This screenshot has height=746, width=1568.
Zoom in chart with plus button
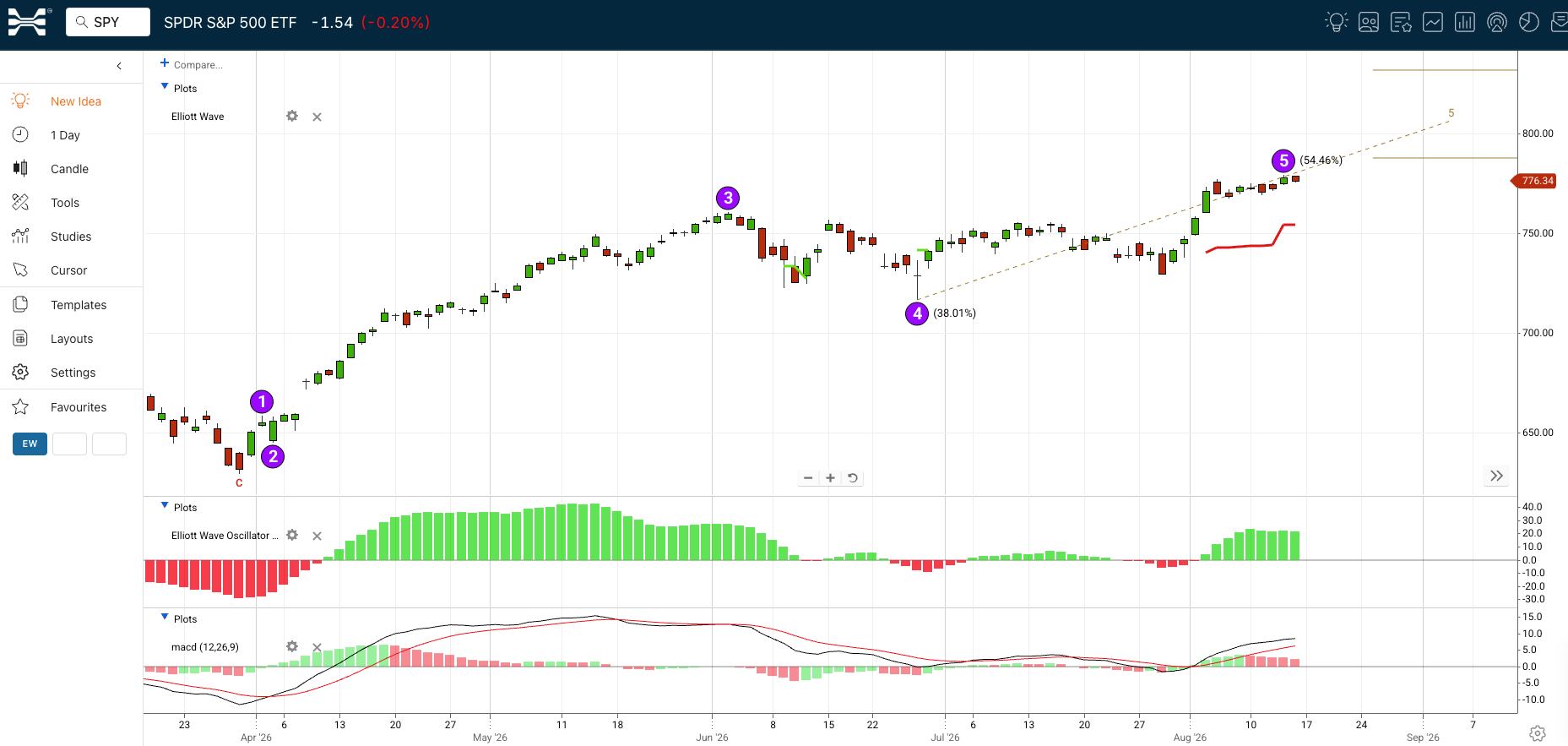(x=831, y=477)
